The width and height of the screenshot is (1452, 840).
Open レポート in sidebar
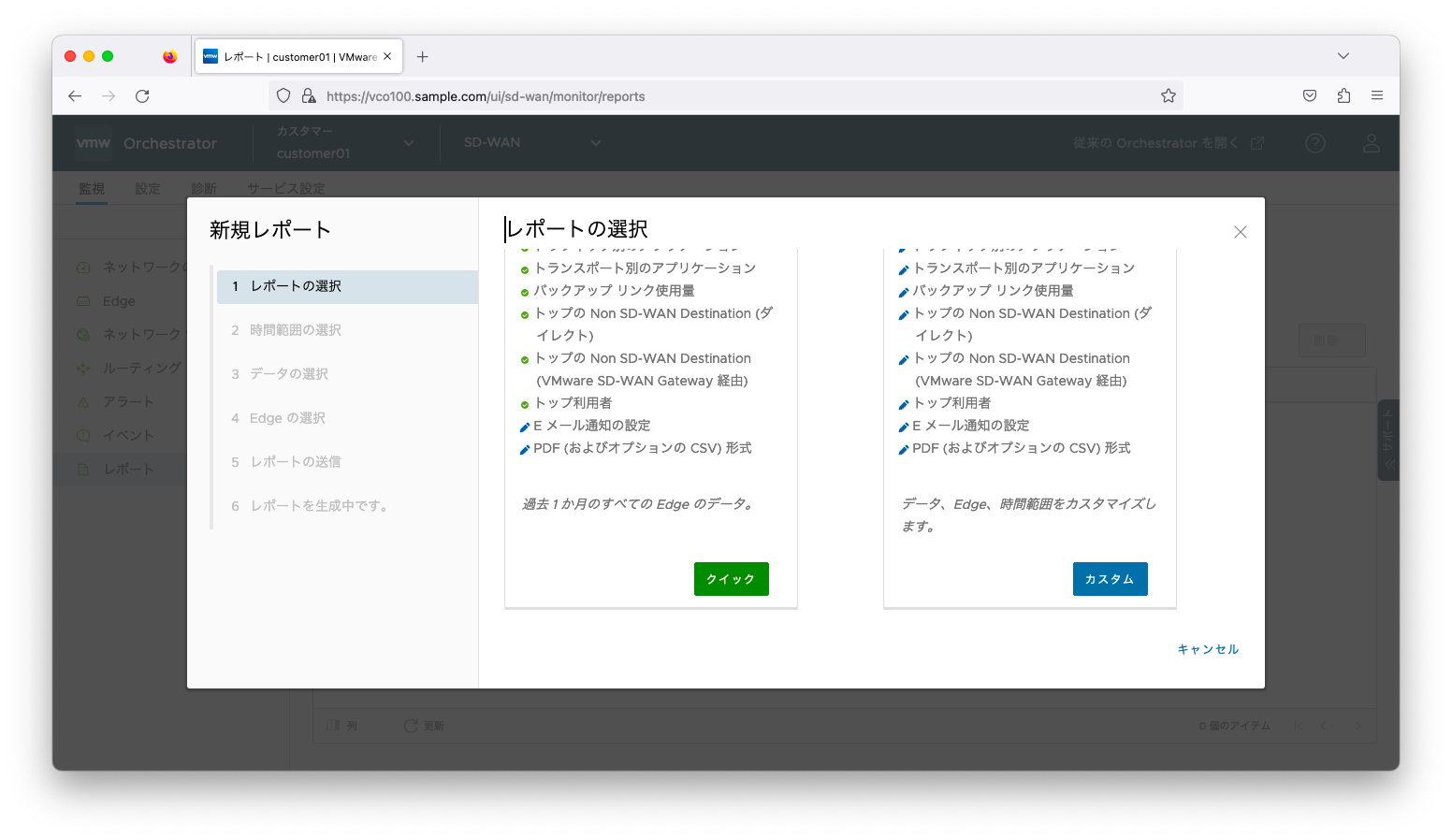(128, 470)
